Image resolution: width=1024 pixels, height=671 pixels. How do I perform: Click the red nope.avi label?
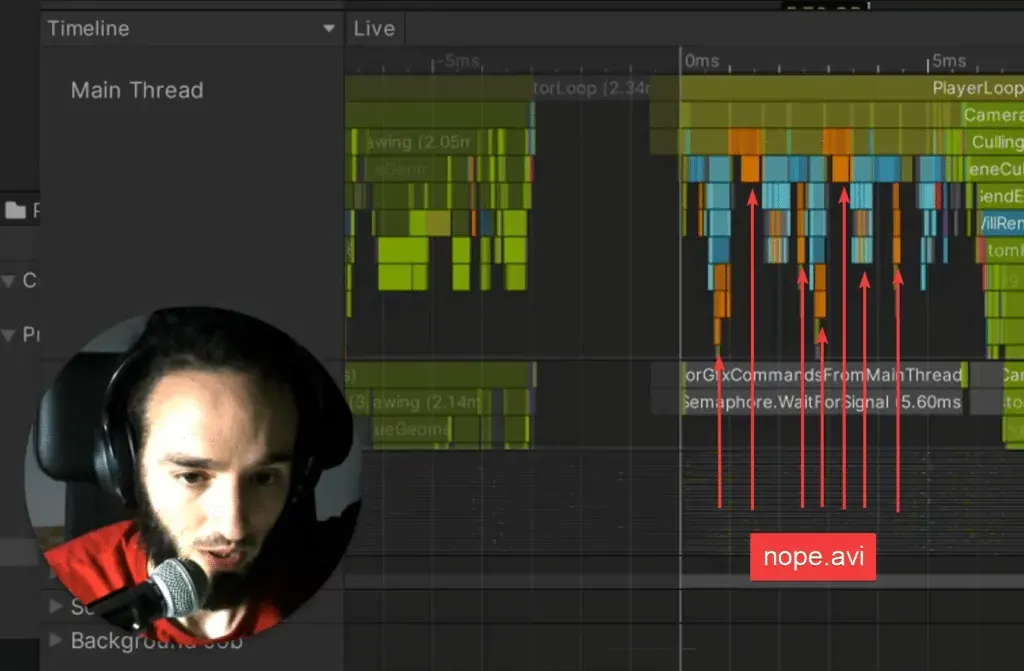point(812,557)
